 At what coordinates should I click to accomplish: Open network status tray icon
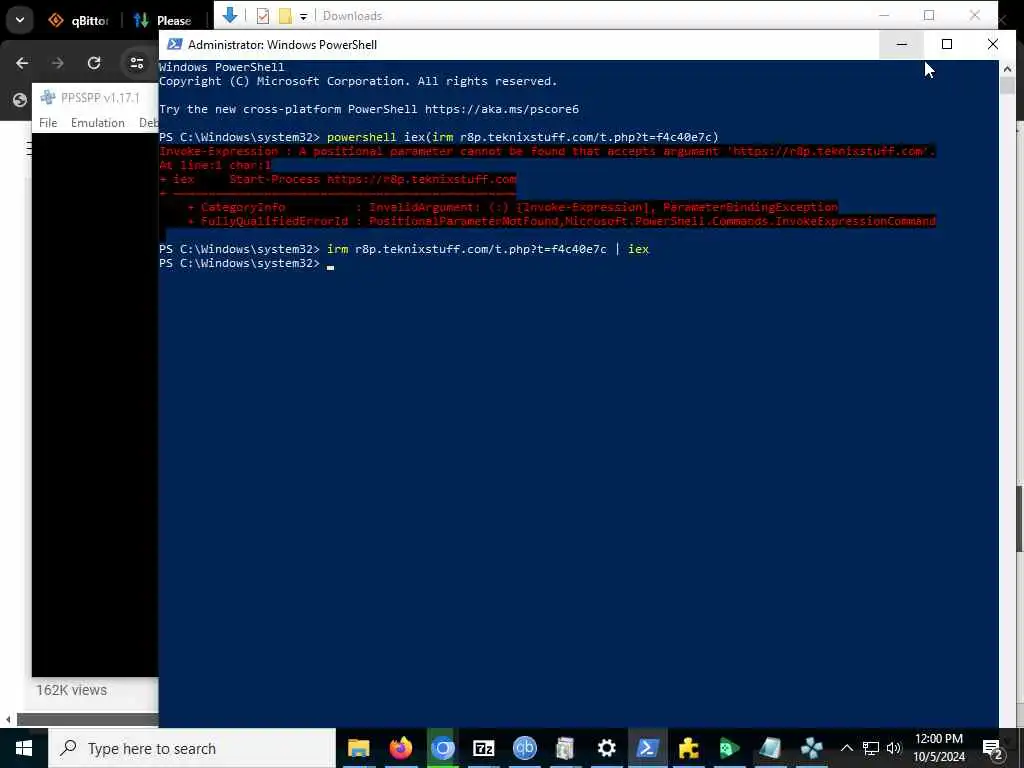tap(871, 748)
